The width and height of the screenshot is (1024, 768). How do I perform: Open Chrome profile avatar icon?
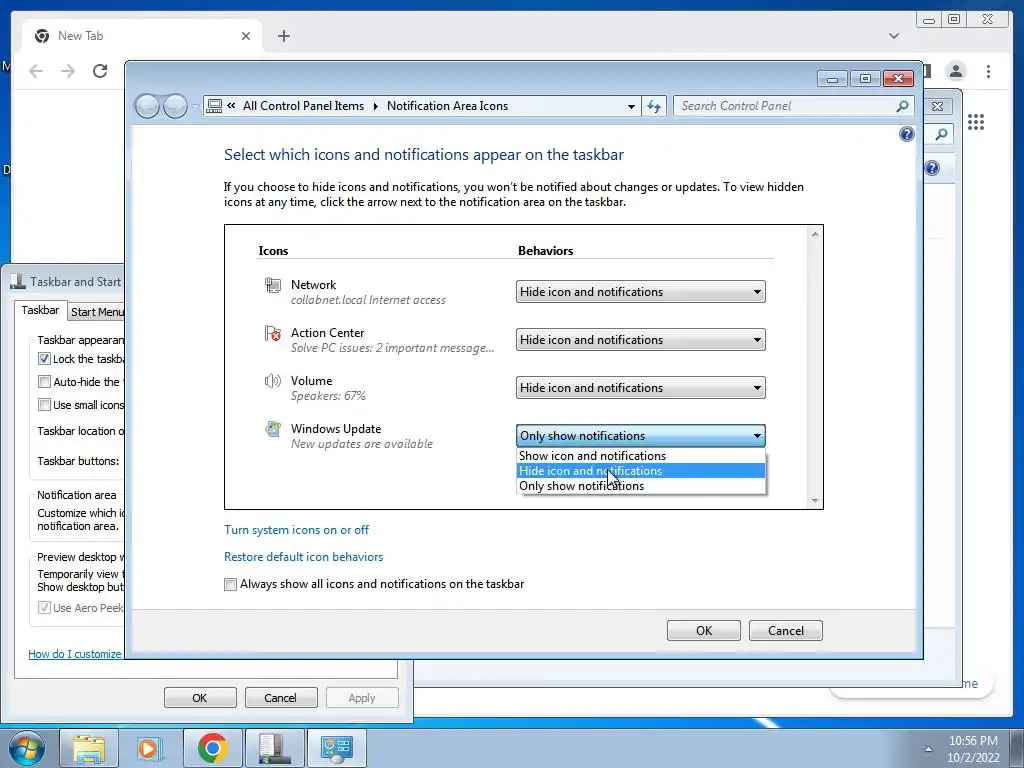click(x=956, y=71)
